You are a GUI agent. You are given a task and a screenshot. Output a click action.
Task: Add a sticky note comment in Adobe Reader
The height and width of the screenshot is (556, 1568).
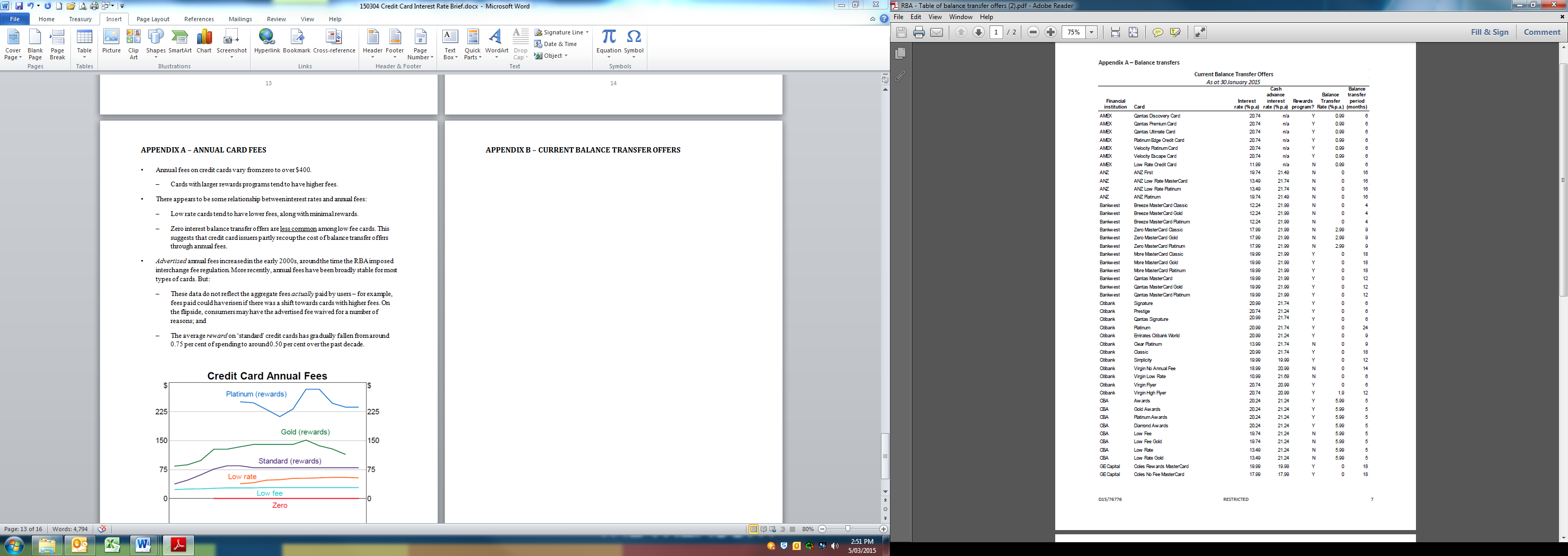(1158, 32)
